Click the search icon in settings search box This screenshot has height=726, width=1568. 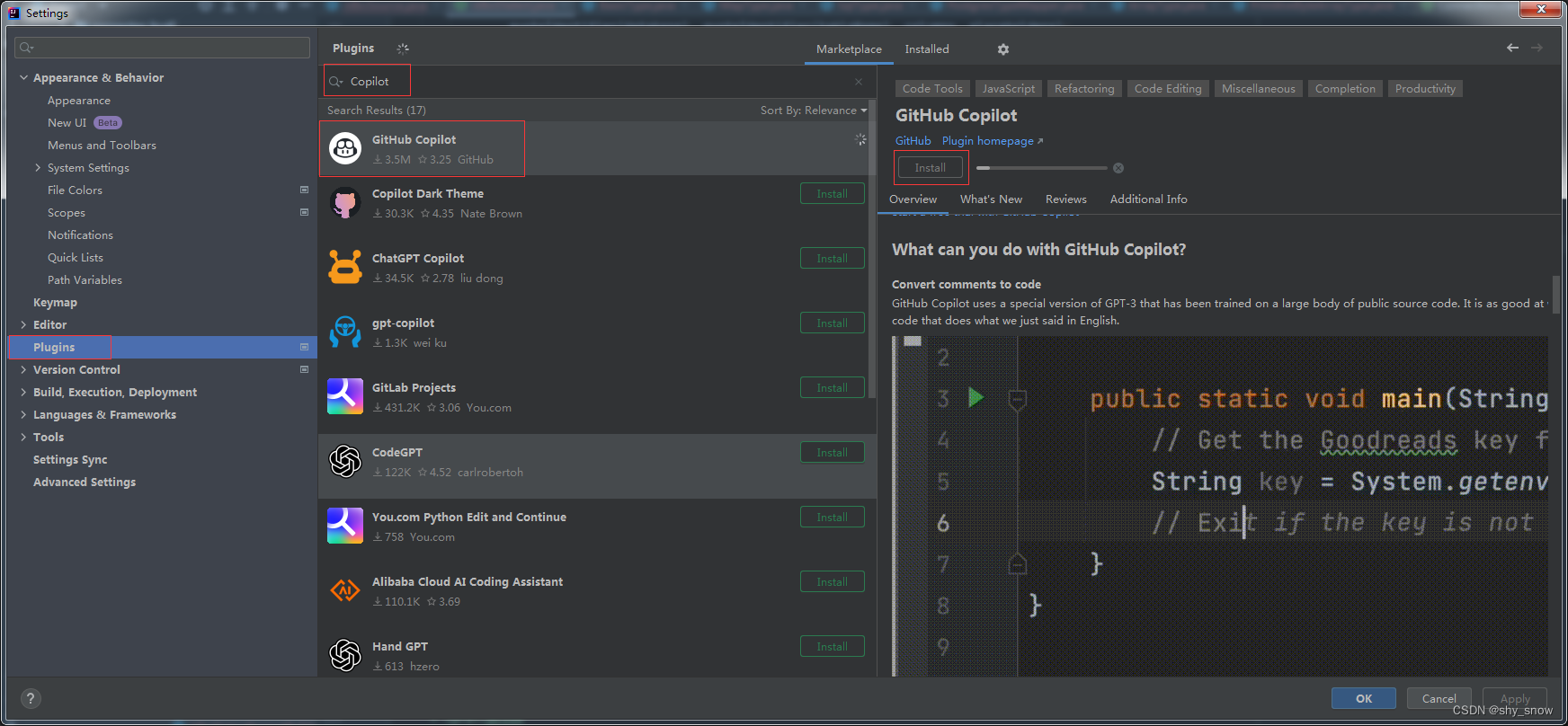point(26,48)
